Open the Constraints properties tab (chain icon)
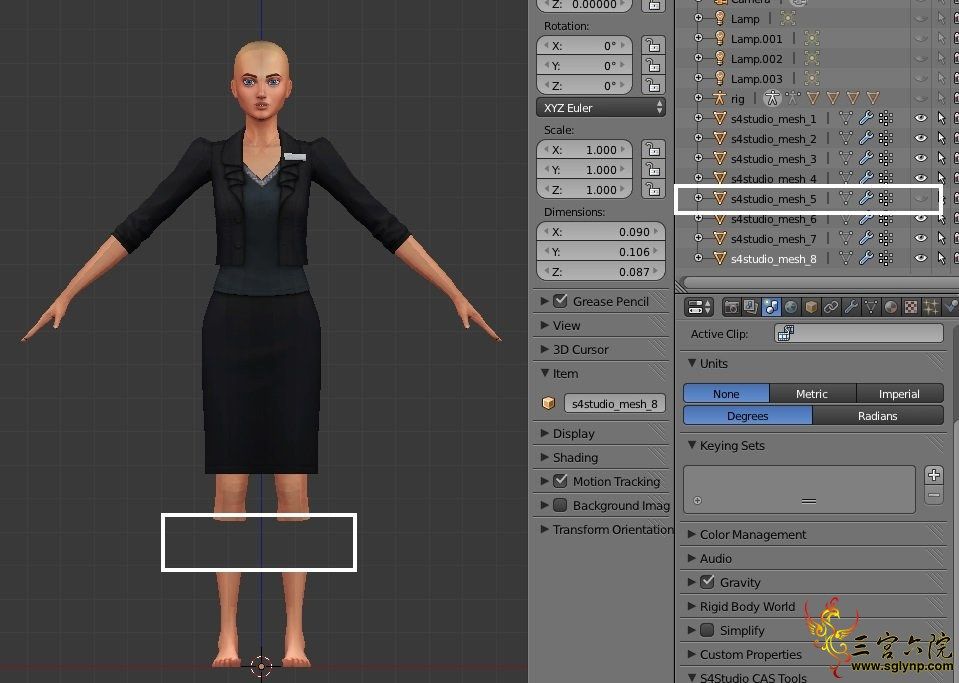 tap(831, 307)
